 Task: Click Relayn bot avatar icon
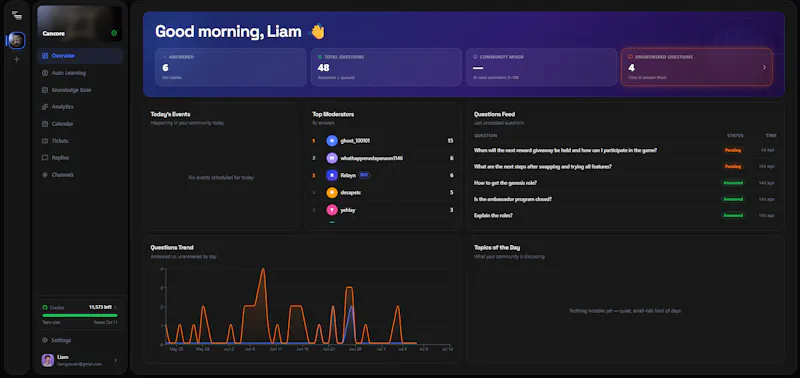332,175
